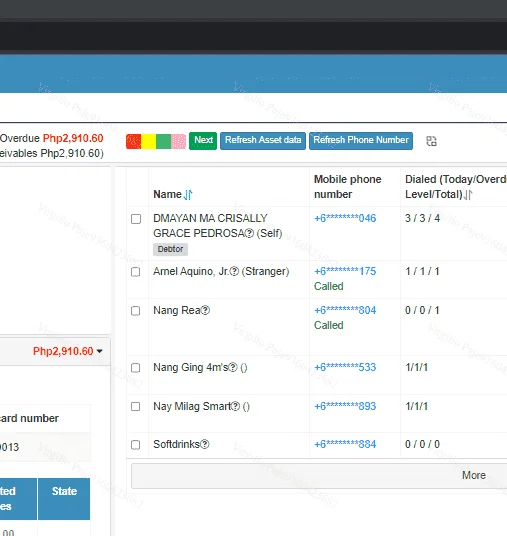
Task: Sort by Dialed column arrows icon
Action: coord(468,195)
